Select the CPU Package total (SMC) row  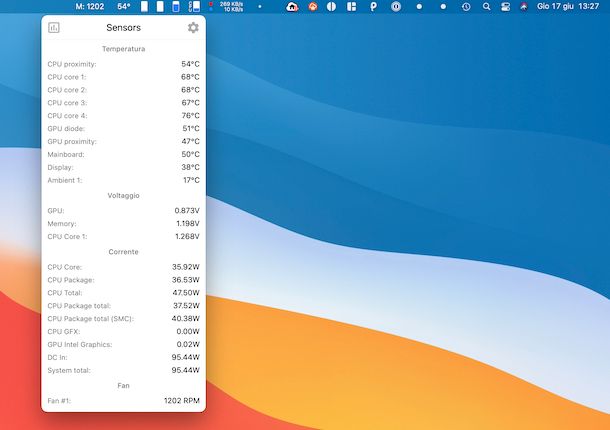[123, 318]
